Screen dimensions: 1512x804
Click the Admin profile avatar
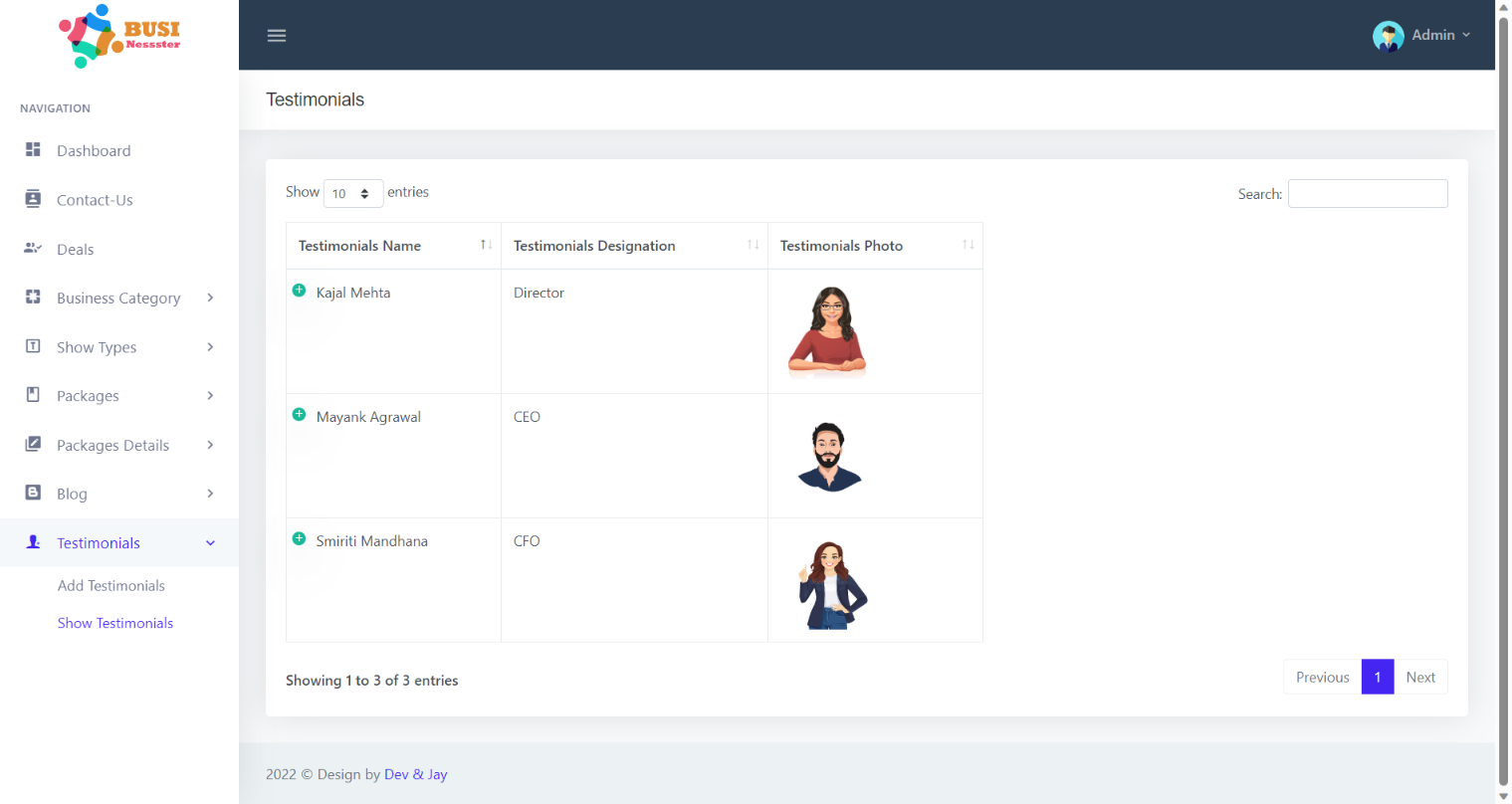(1389, 35)
